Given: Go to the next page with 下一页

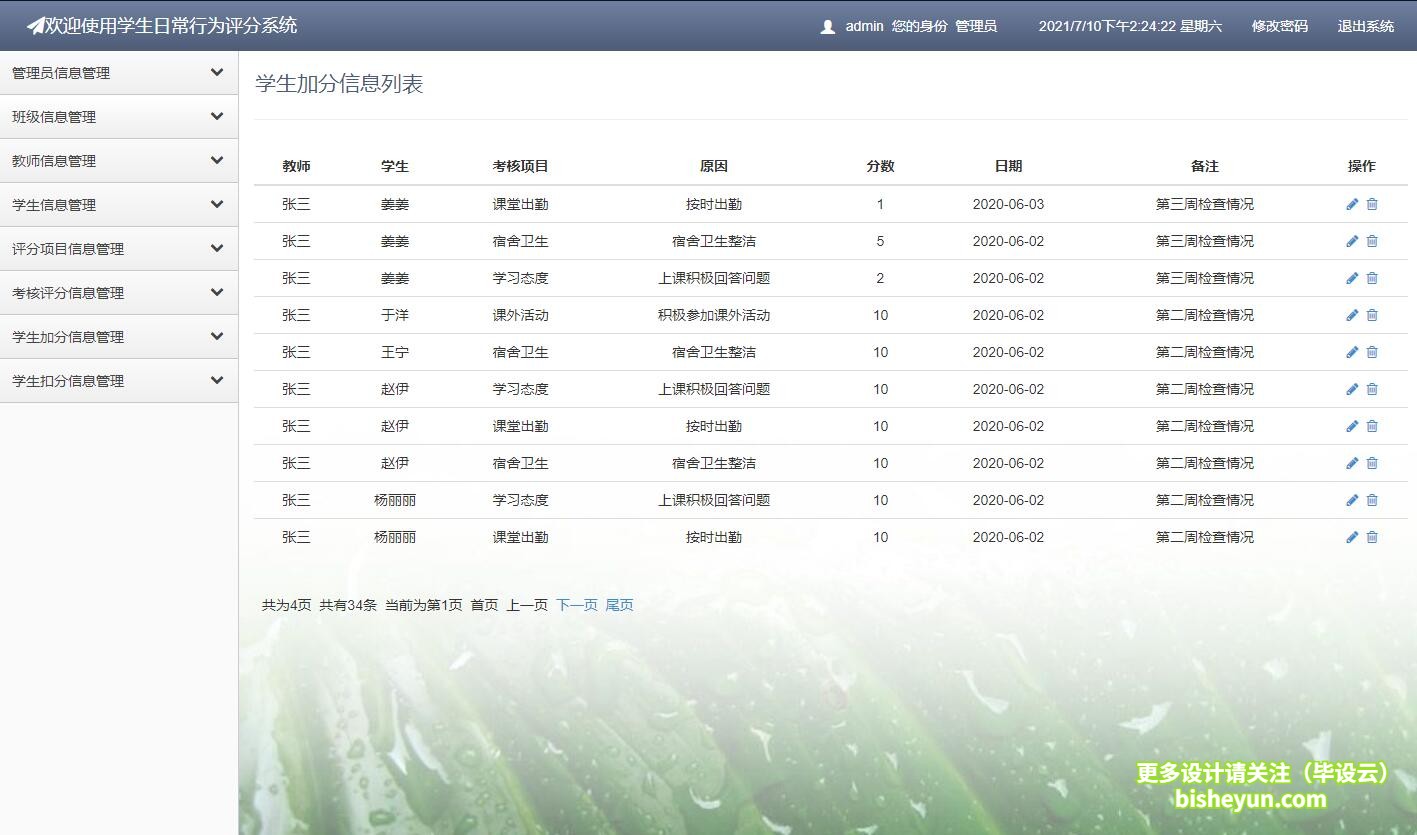Looking at the screenshot, I should click(x=576, y=604).
